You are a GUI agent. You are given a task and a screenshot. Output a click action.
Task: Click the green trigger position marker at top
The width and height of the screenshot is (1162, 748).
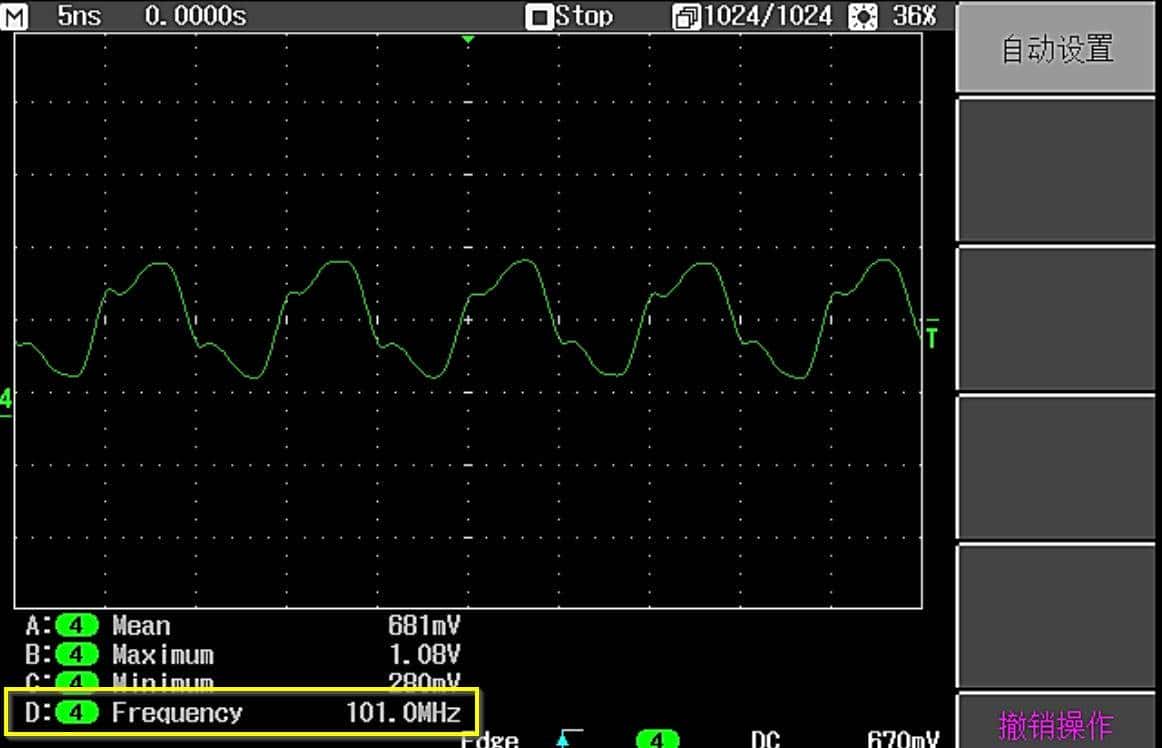pos(467,39)
